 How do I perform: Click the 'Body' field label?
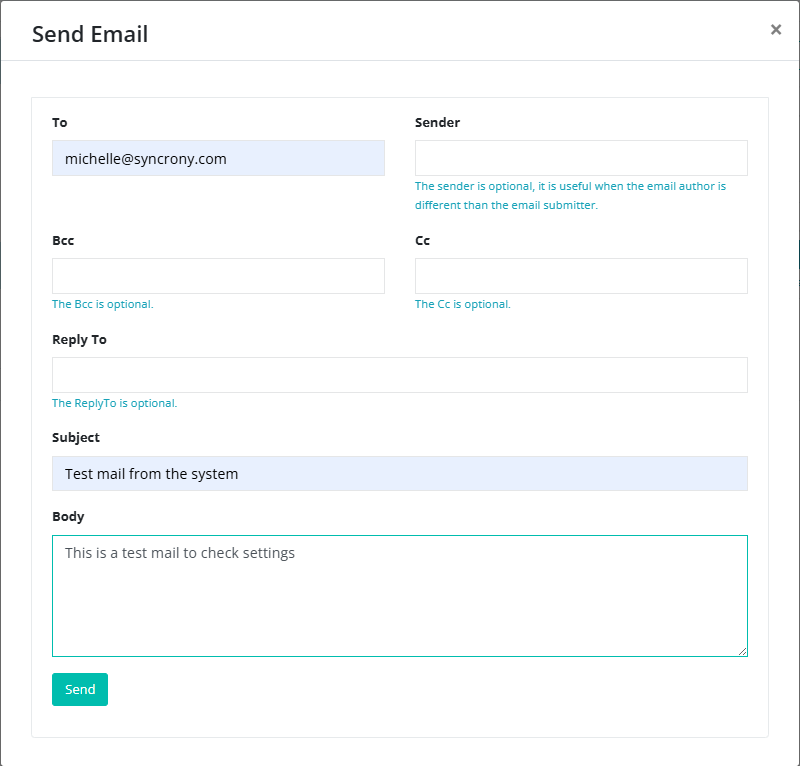68,517
